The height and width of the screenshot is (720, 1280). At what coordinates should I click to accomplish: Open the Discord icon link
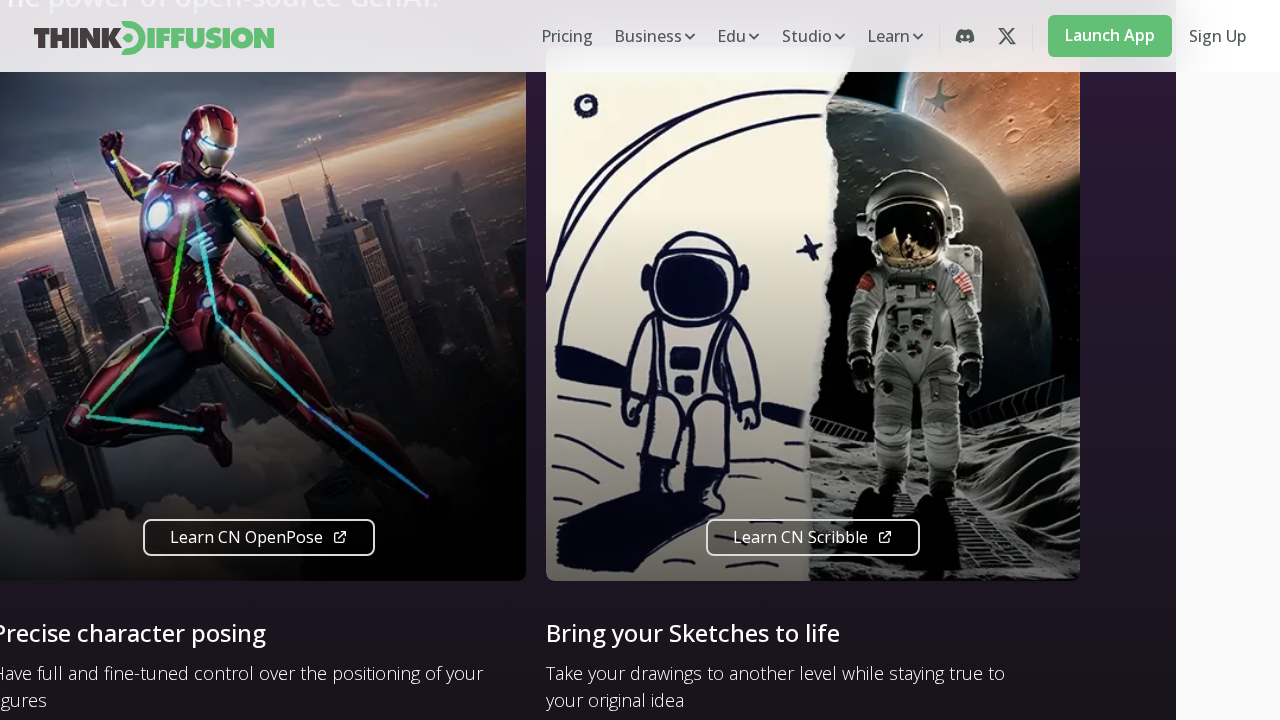[965, 36]
